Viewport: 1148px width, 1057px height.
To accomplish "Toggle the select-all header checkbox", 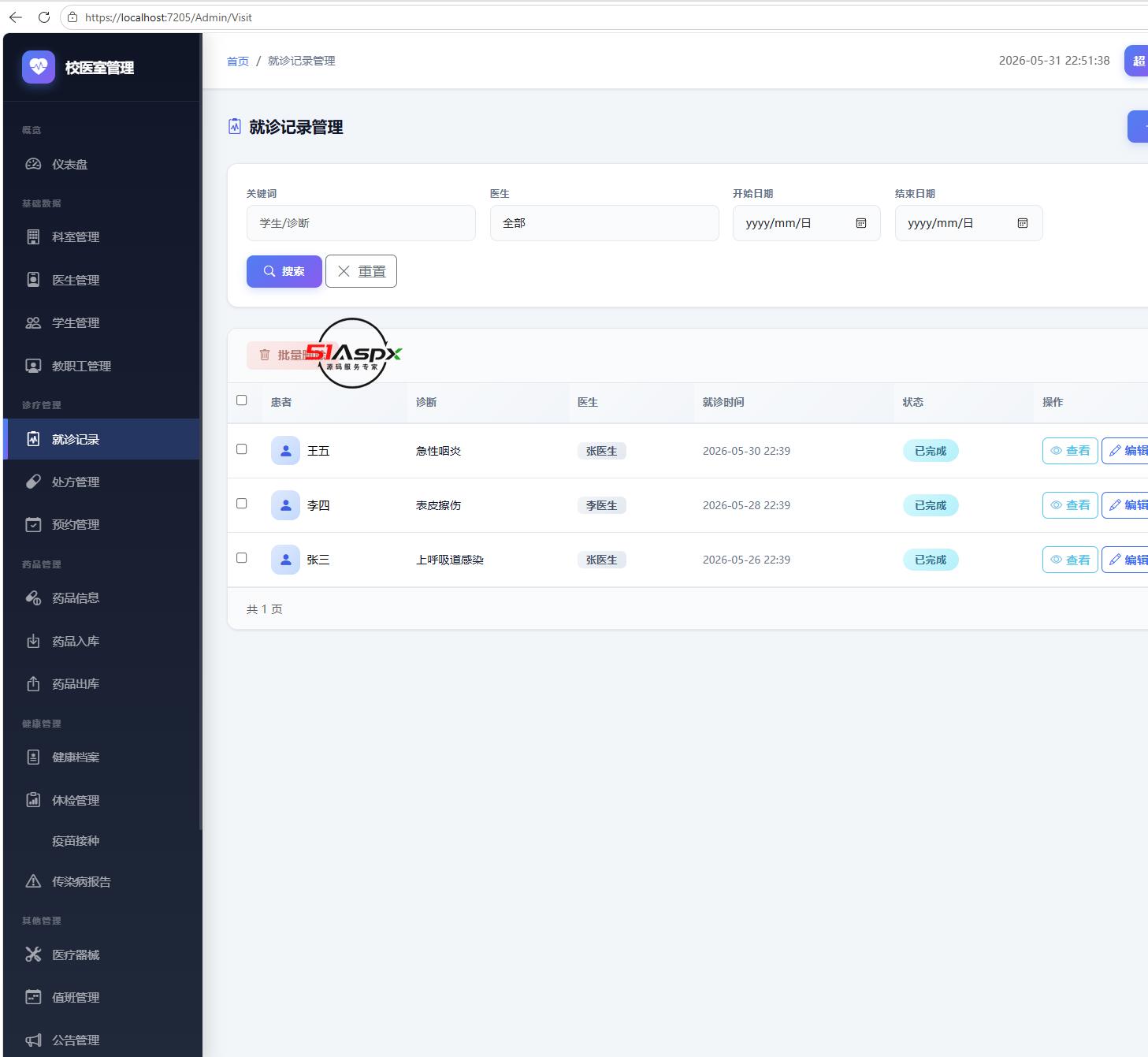I will [242, 400].
